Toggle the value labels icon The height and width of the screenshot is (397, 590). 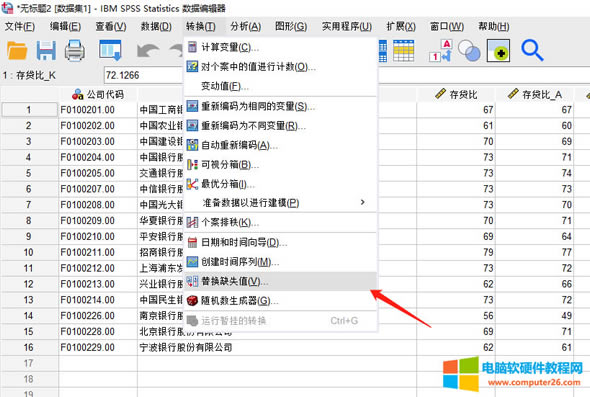pyautogui.click(x=440, y=50)
